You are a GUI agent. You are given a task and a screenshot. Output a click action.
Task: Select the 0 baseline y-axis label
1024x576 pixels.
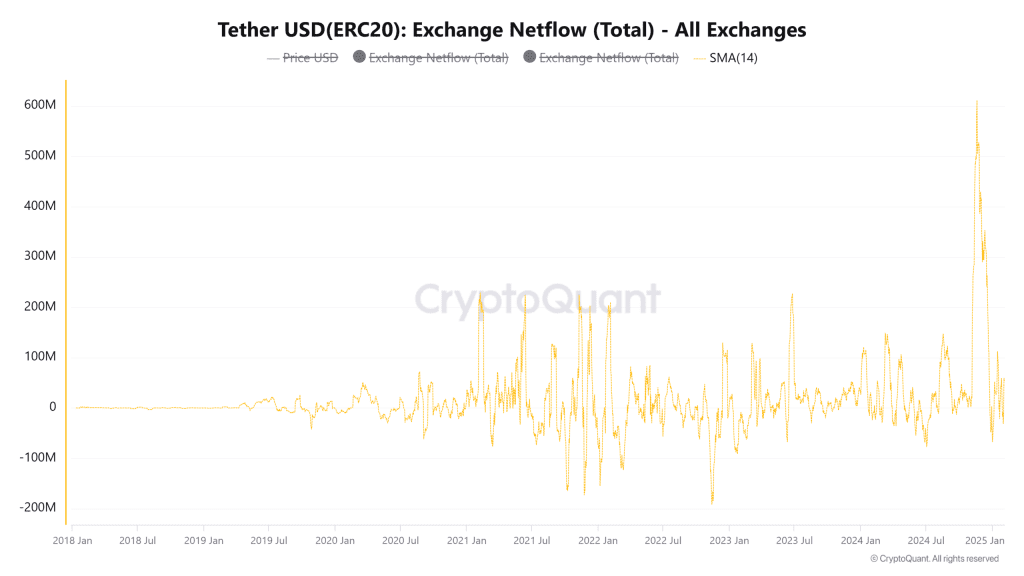coord(52,407)
